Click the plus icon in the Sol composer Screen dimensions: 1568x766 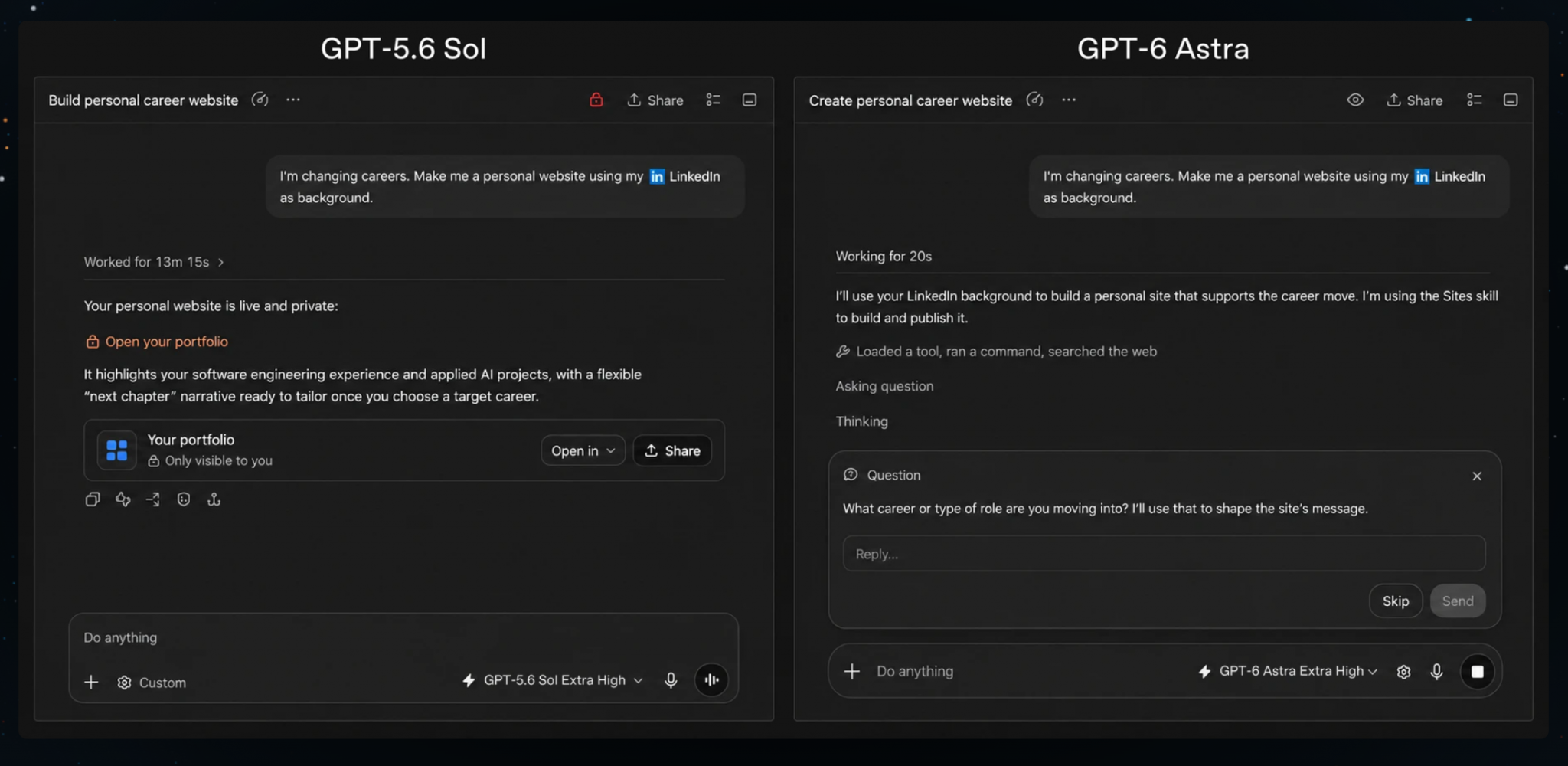(x=91, y=682)
